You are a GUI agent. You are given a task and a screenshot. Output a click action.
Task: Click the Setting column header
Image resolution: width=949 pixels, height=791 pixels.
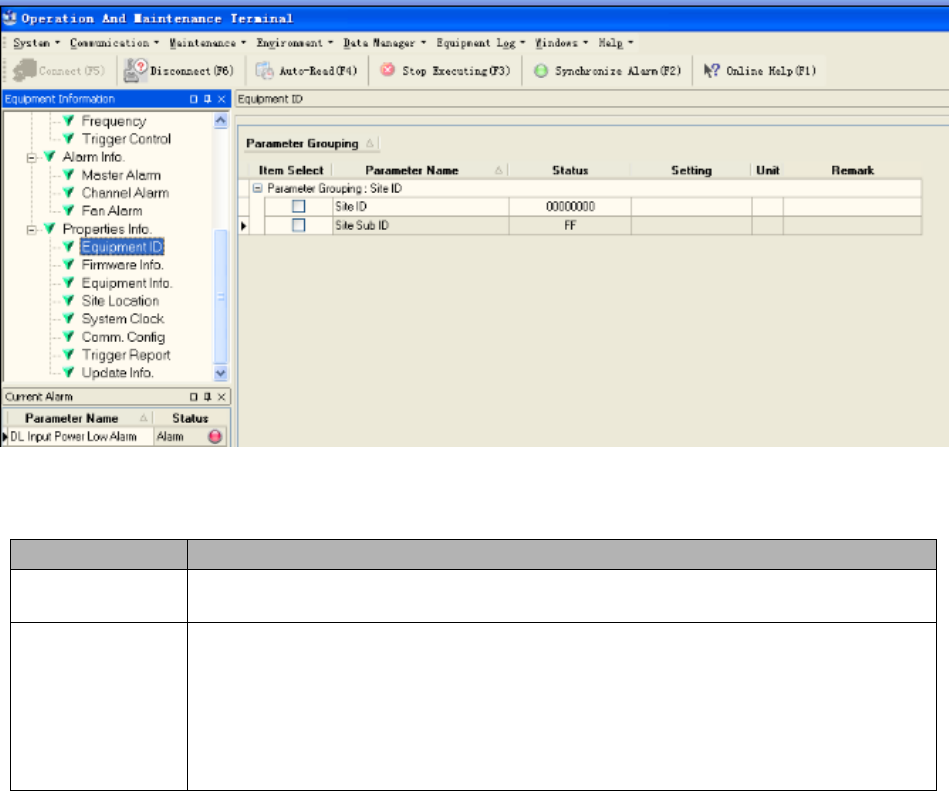coord(691,171)
